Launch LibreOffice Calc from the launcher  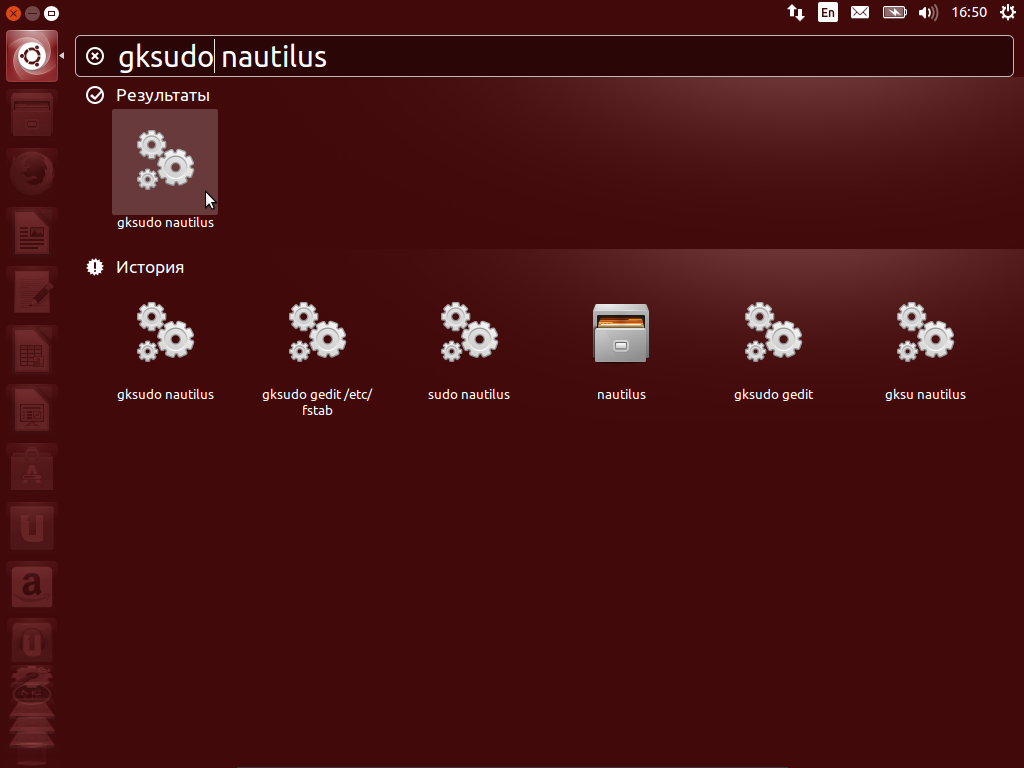click(31, 352)
